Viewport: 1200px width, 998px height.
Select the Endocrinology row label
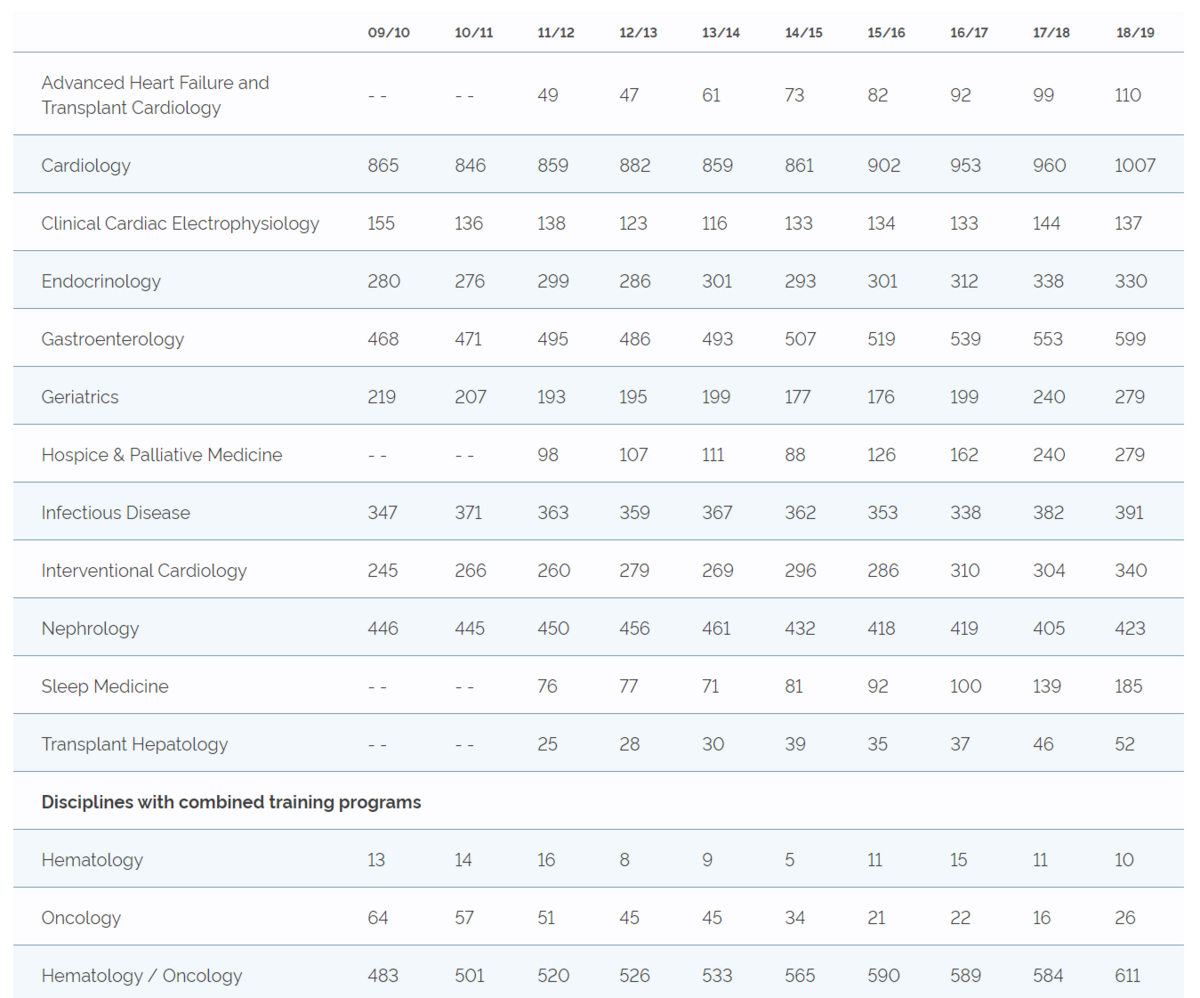coord(101,281)
